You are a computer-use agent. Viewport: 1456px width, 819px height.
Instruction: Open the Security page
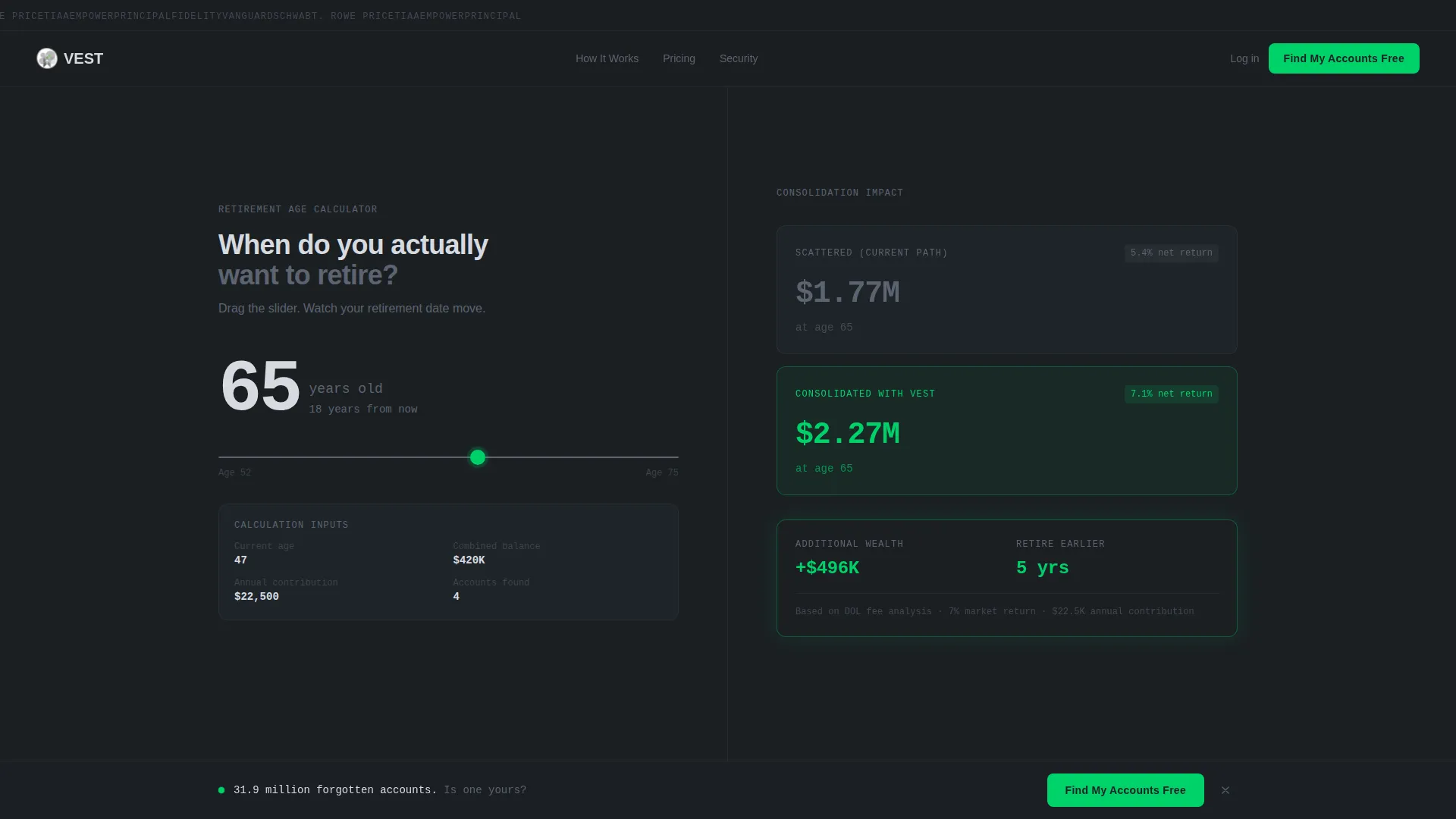pyautogui.click(x=739, y=58)
